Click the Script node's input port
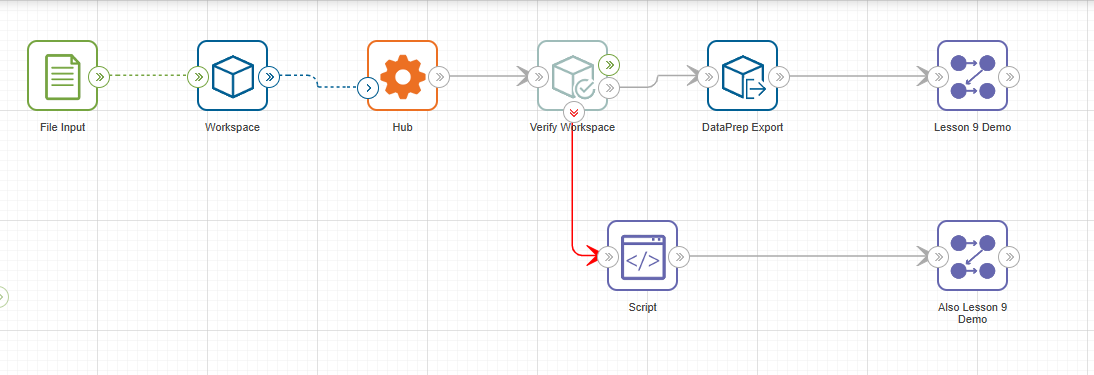This screenshot has height=375, width=1094. 608,257
